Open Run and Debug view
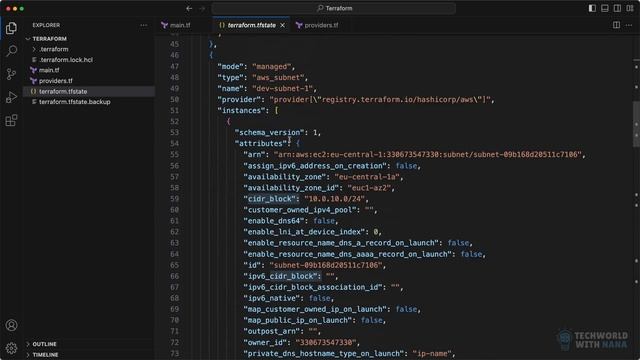This screenshot has width=640, height=360. pos(11,97)
